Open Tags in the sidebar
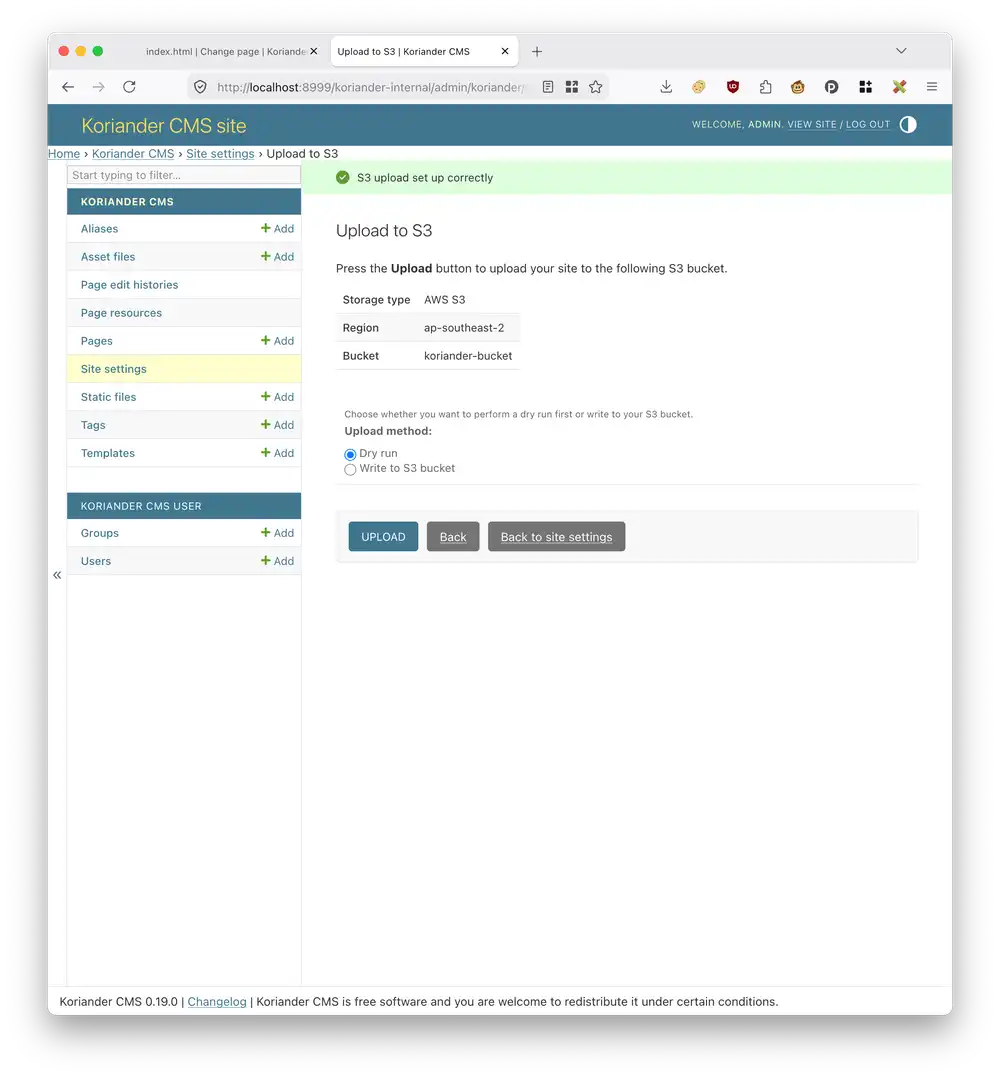Image resolution: width=1000 pixels, height=1078 pixels. coord(93,426)
